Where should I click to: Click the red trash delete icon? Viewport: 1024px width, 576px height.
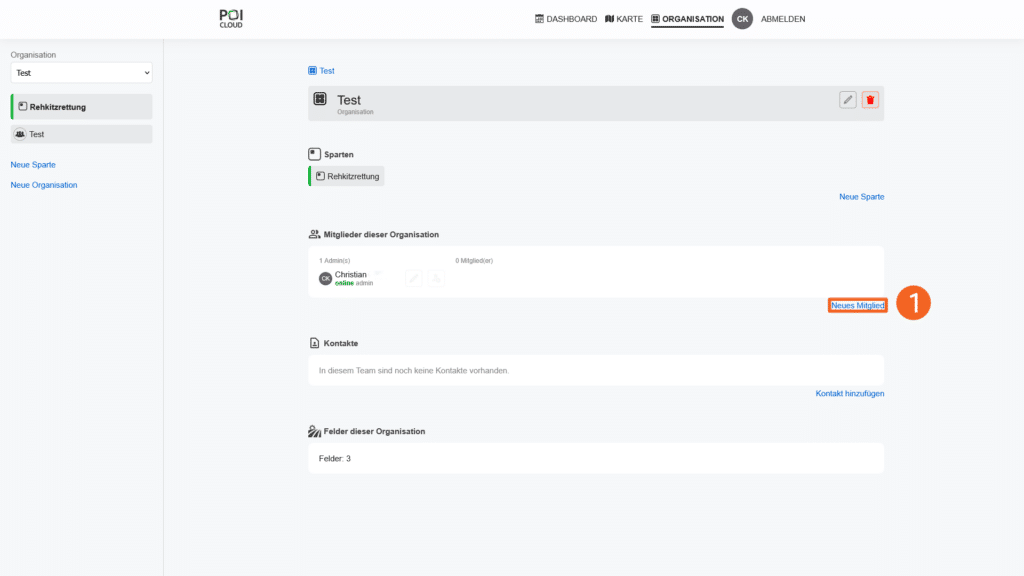(870, 100)
